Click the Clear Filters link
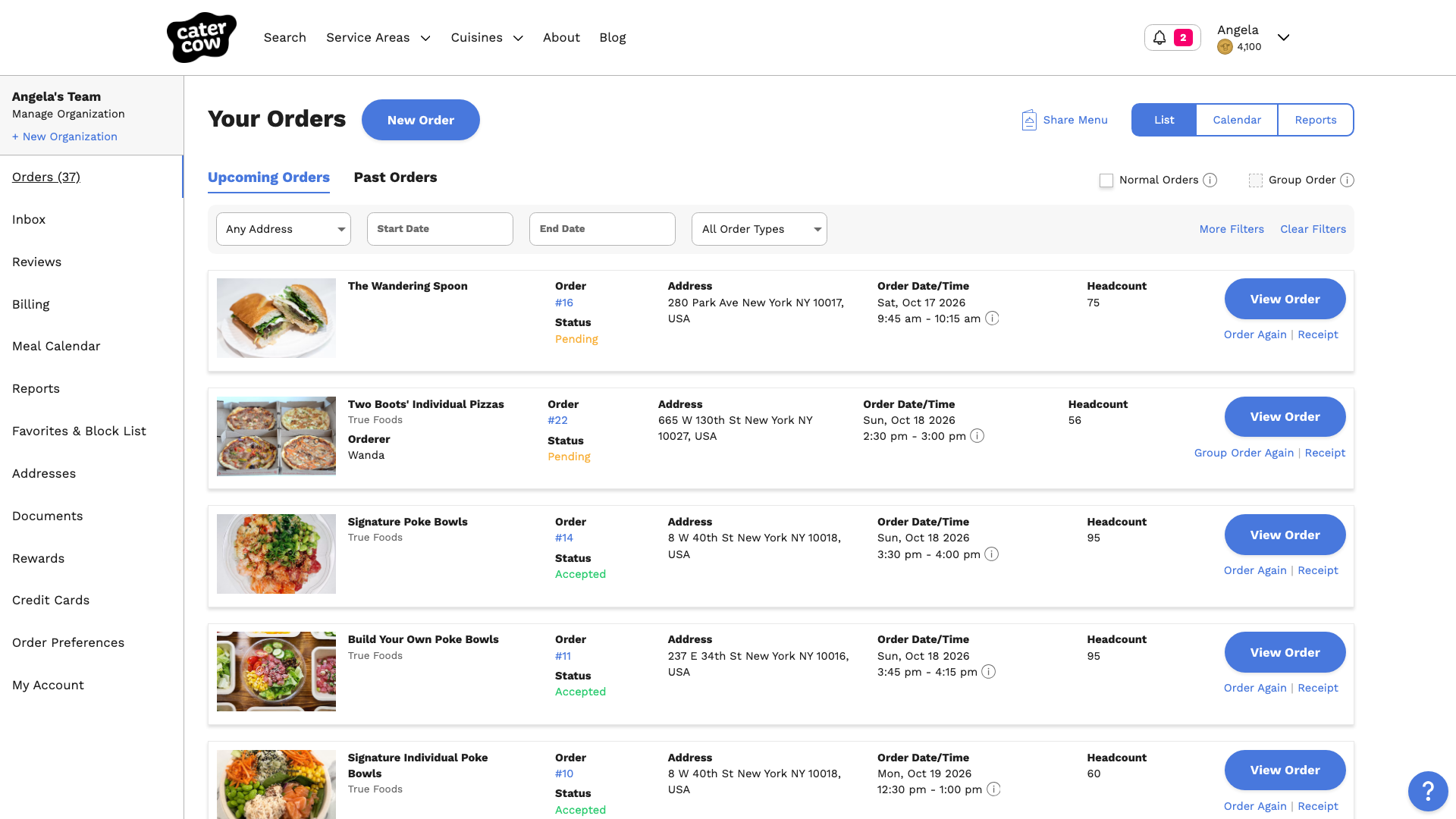Screen dimensions: 1456x819 coord(1313,229)
